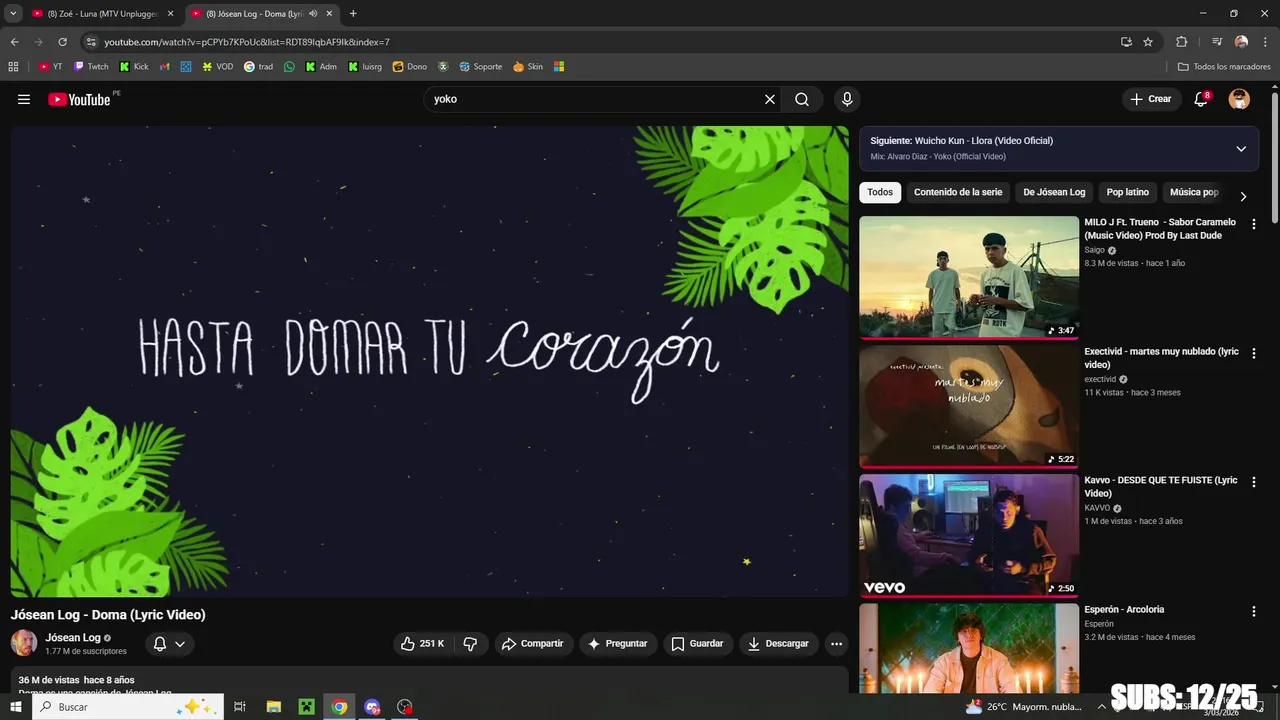Open options for Esperón Arcoloria video
Viewport: 1280px width, 720px height.
[1253, 611]
